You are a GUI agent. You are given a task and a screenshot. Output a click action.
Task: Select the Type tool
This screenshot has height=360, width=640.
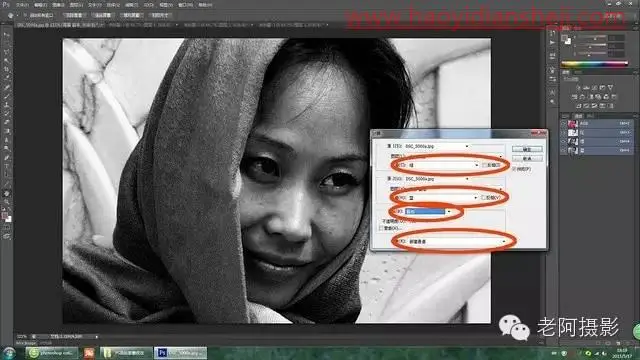click(x=7, y=166)
